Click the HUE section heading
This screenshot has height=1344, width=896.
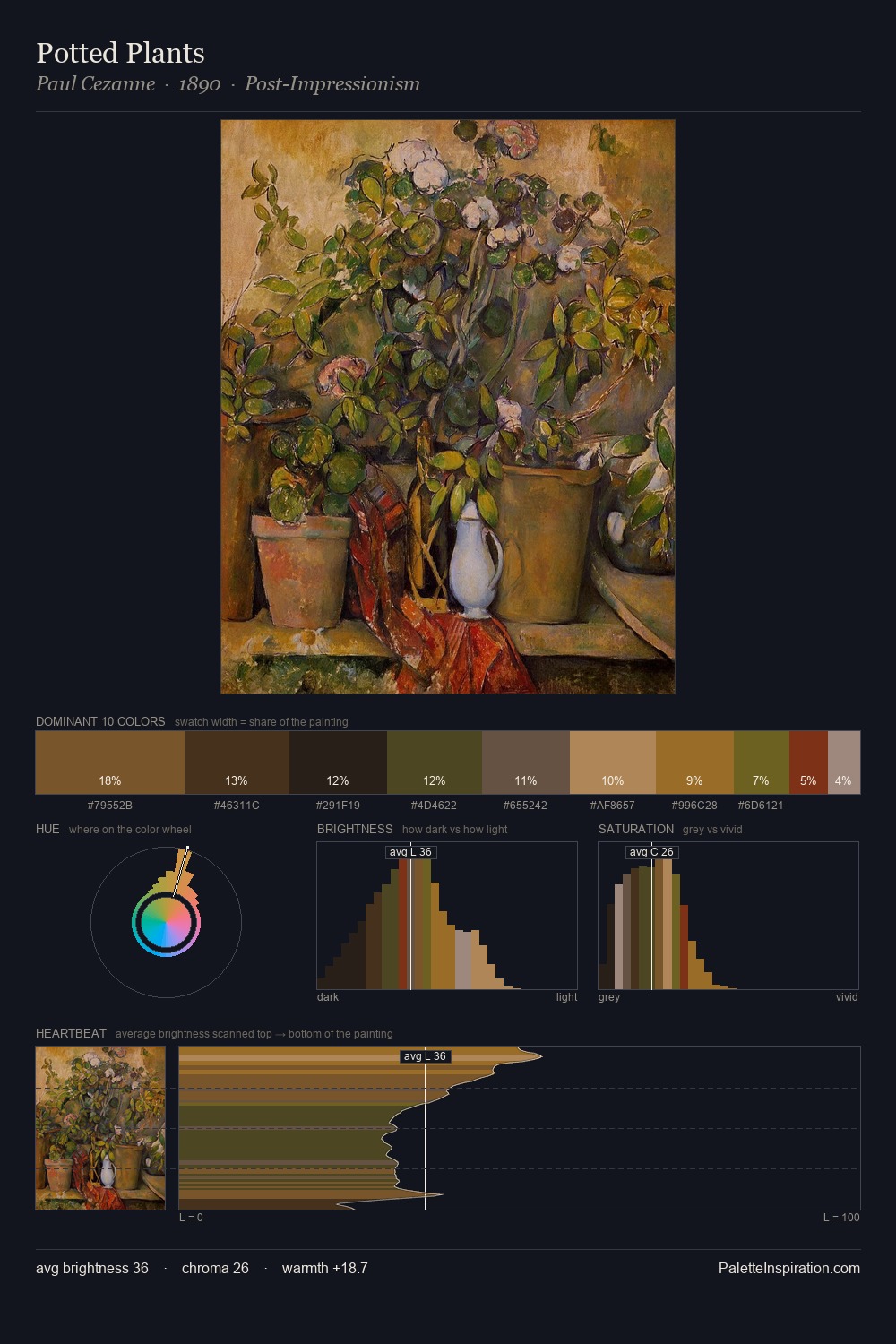(x=47, y=829)
